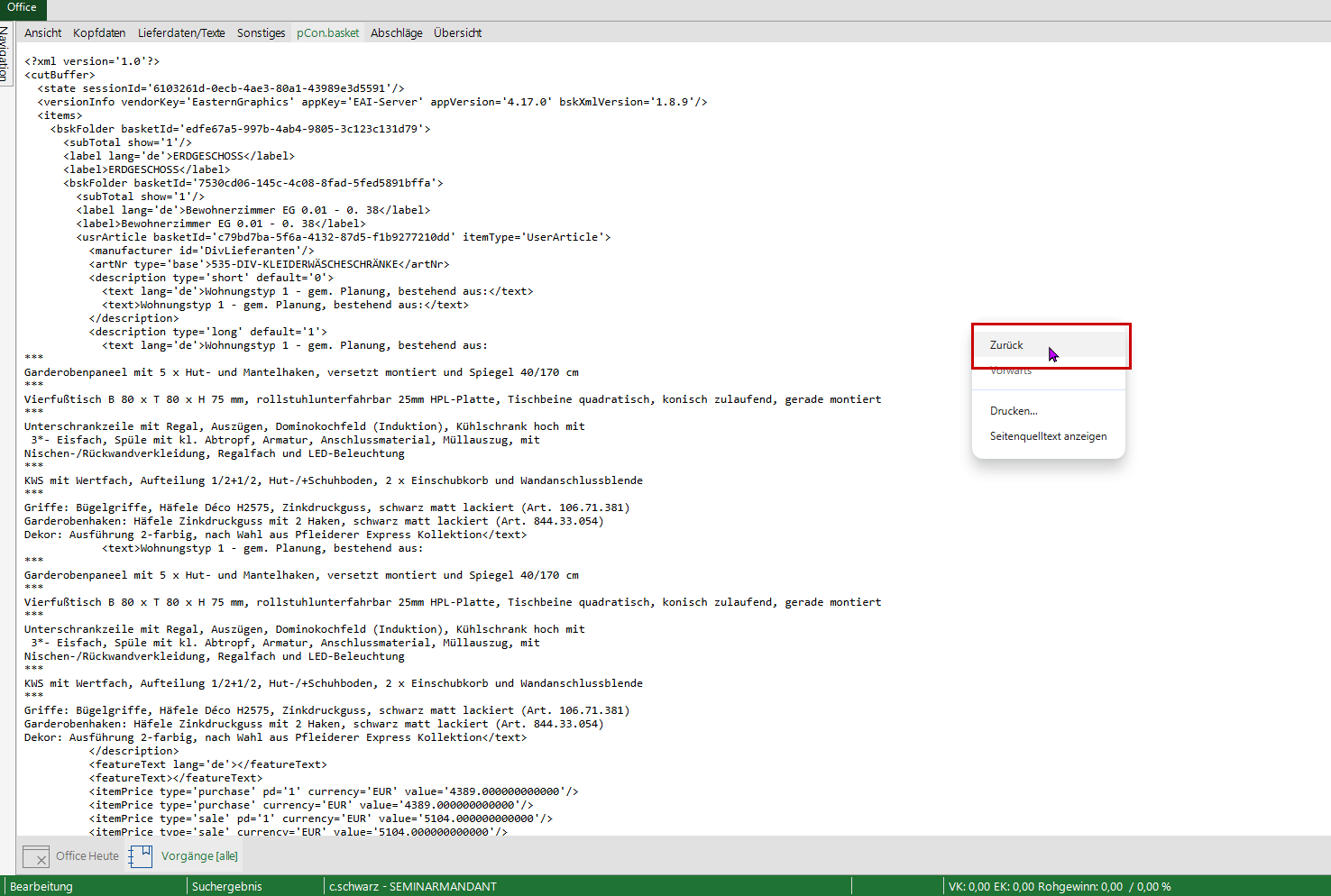Click the Bearbeitung status bar field
The width and height of the screenshot is (1331, 896).
click(41, 886)
